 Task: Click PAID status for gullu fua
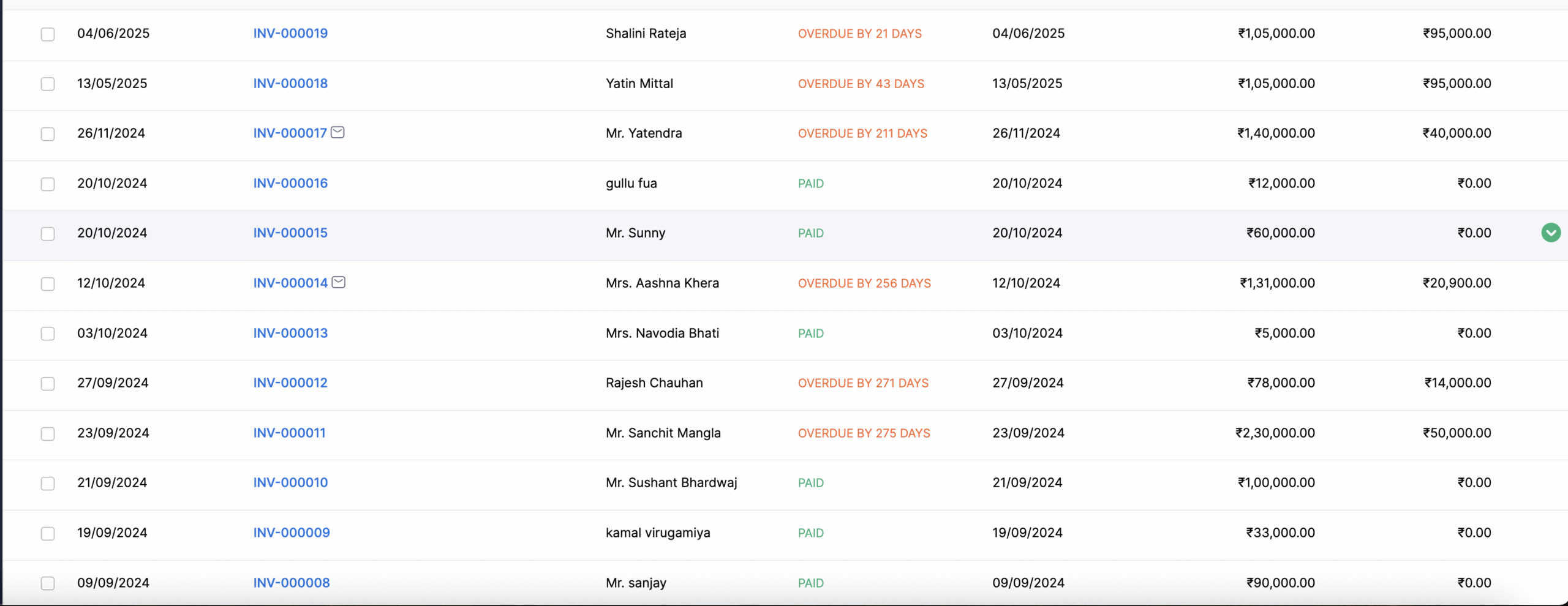point(810,184)
